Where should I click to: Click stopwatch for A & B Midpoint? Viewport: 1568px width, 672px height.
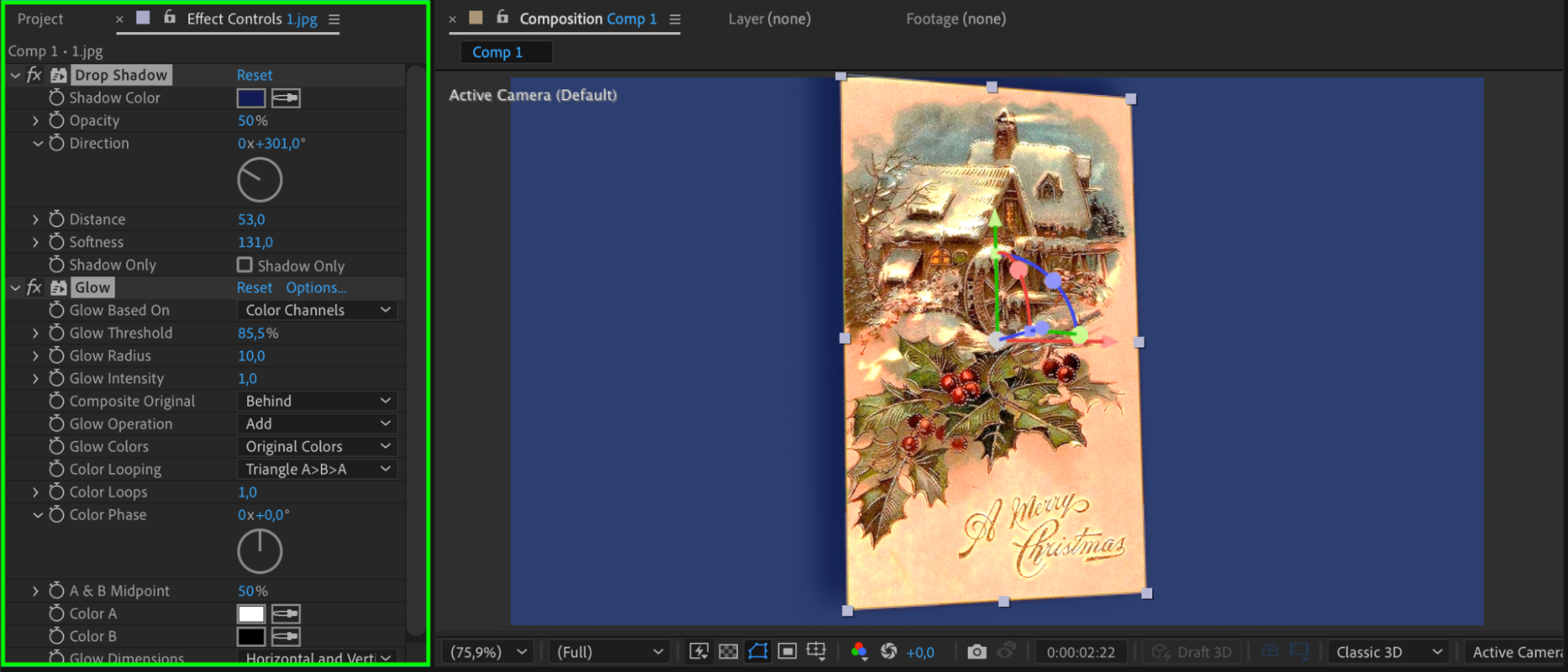click(56, 591)
